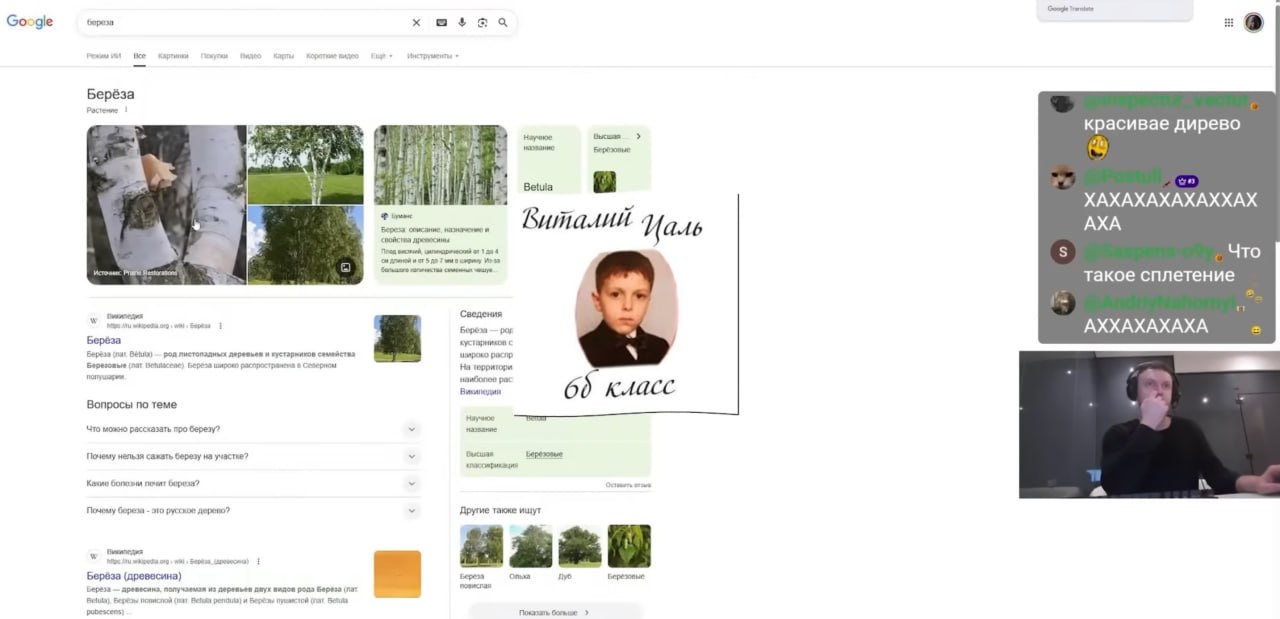Click the Другие также ищут heading
The height and width of the screenshot is (619, 1280).
click(500, 510)
